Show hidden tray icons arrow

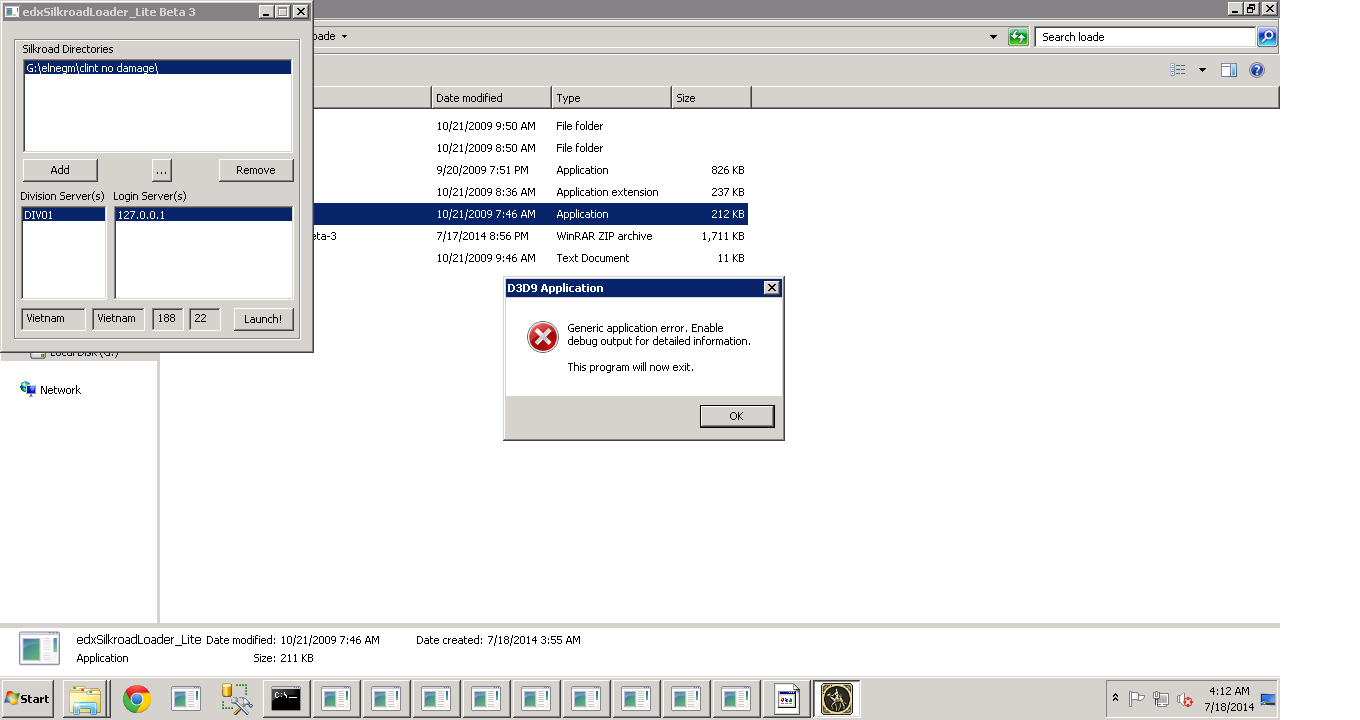[x=1115, y=698]
